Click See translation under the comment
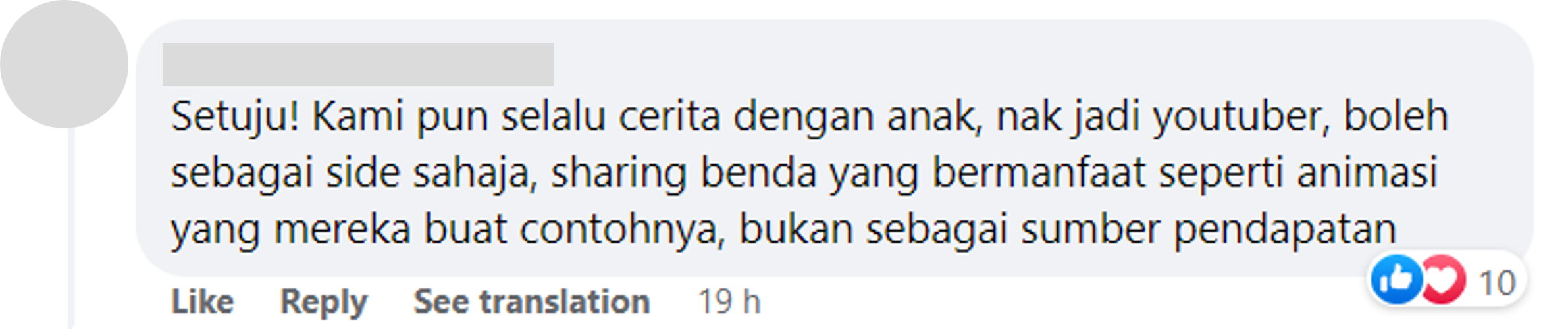This screenshot has width=1568, height=329. click(x=531, y=302)
